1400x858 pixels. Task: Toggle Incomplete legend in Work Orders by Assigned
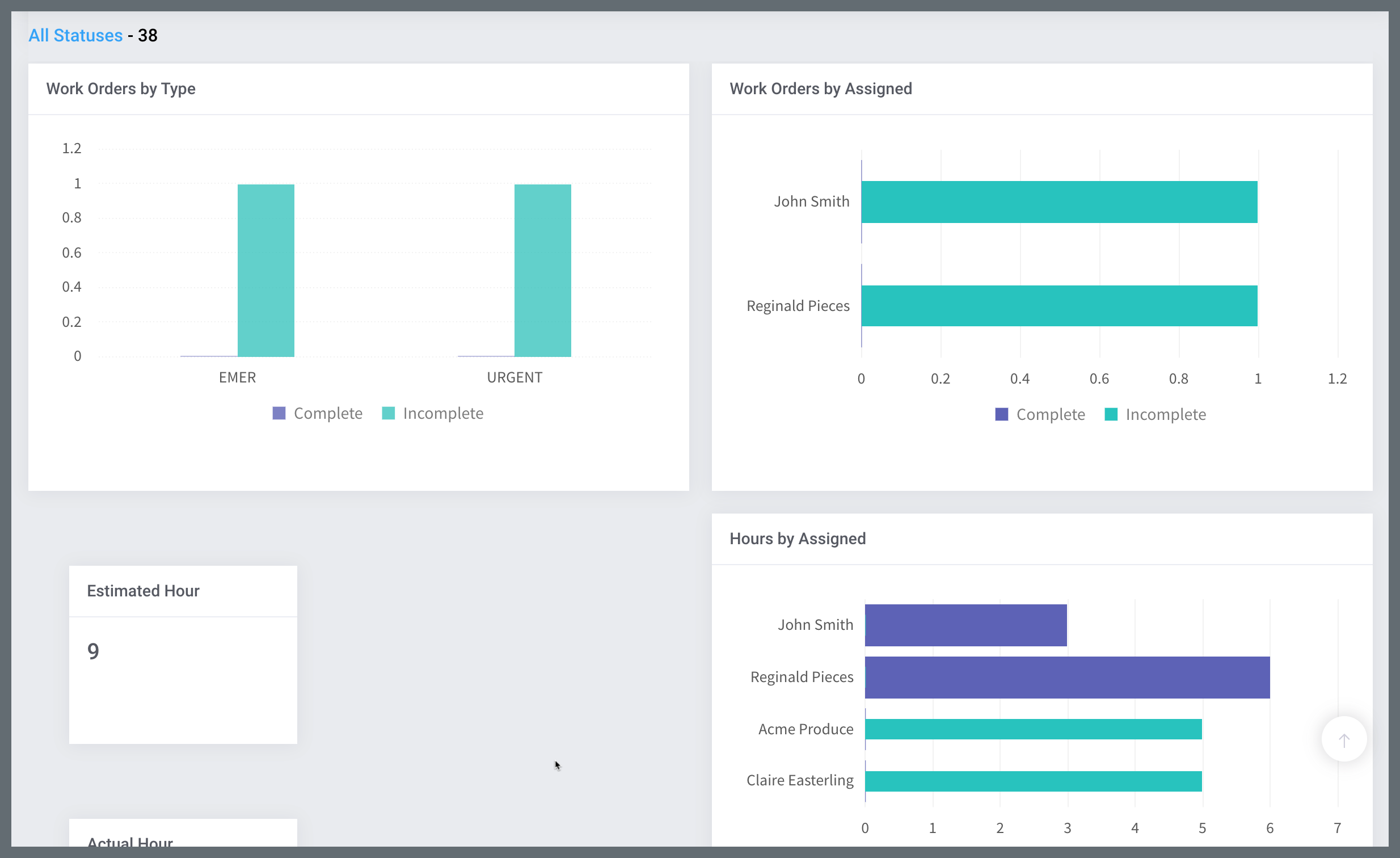(x=1165, y=414)
